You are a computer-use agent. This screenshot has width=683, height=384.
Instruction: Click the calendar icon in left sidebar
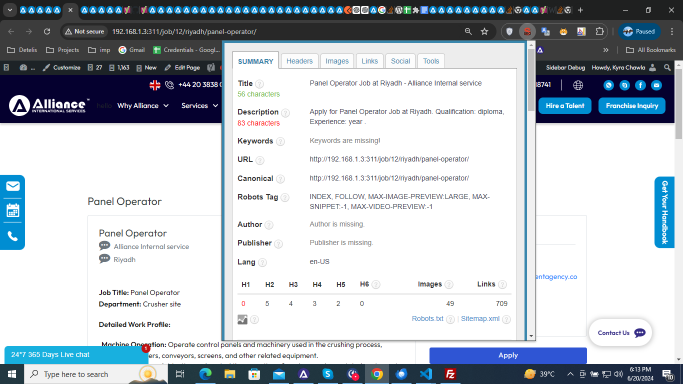(x=13, y=211)
